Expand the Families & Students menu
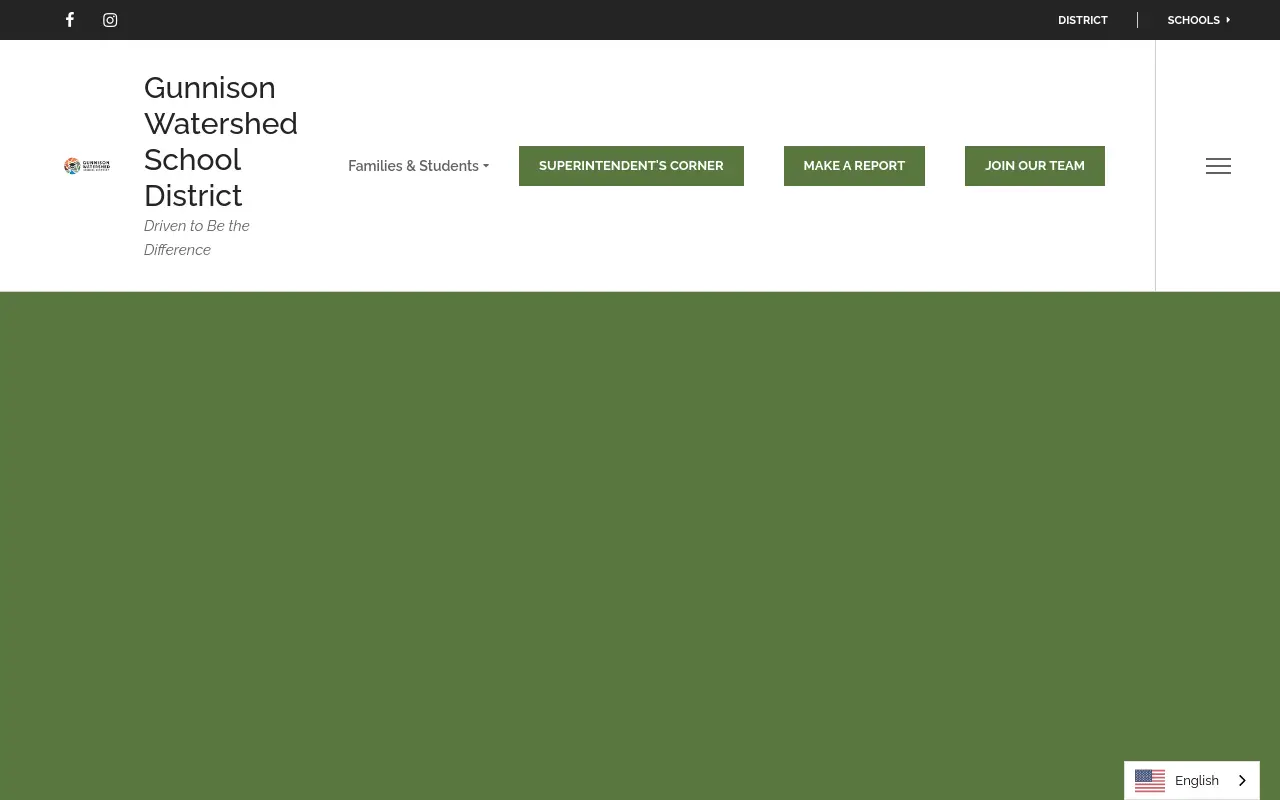1280x800 pixels. pyautogui.click(x=418, y=166)
